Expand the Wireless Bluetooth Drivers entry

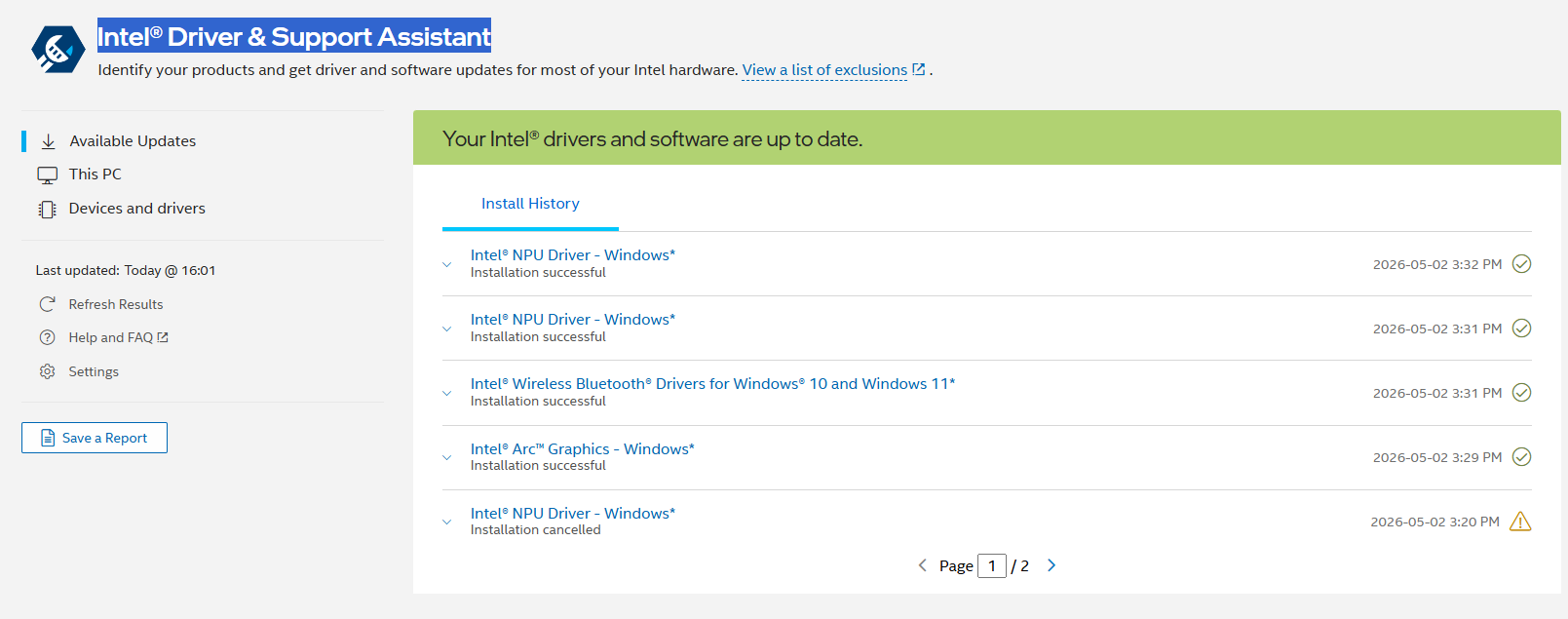447,393
